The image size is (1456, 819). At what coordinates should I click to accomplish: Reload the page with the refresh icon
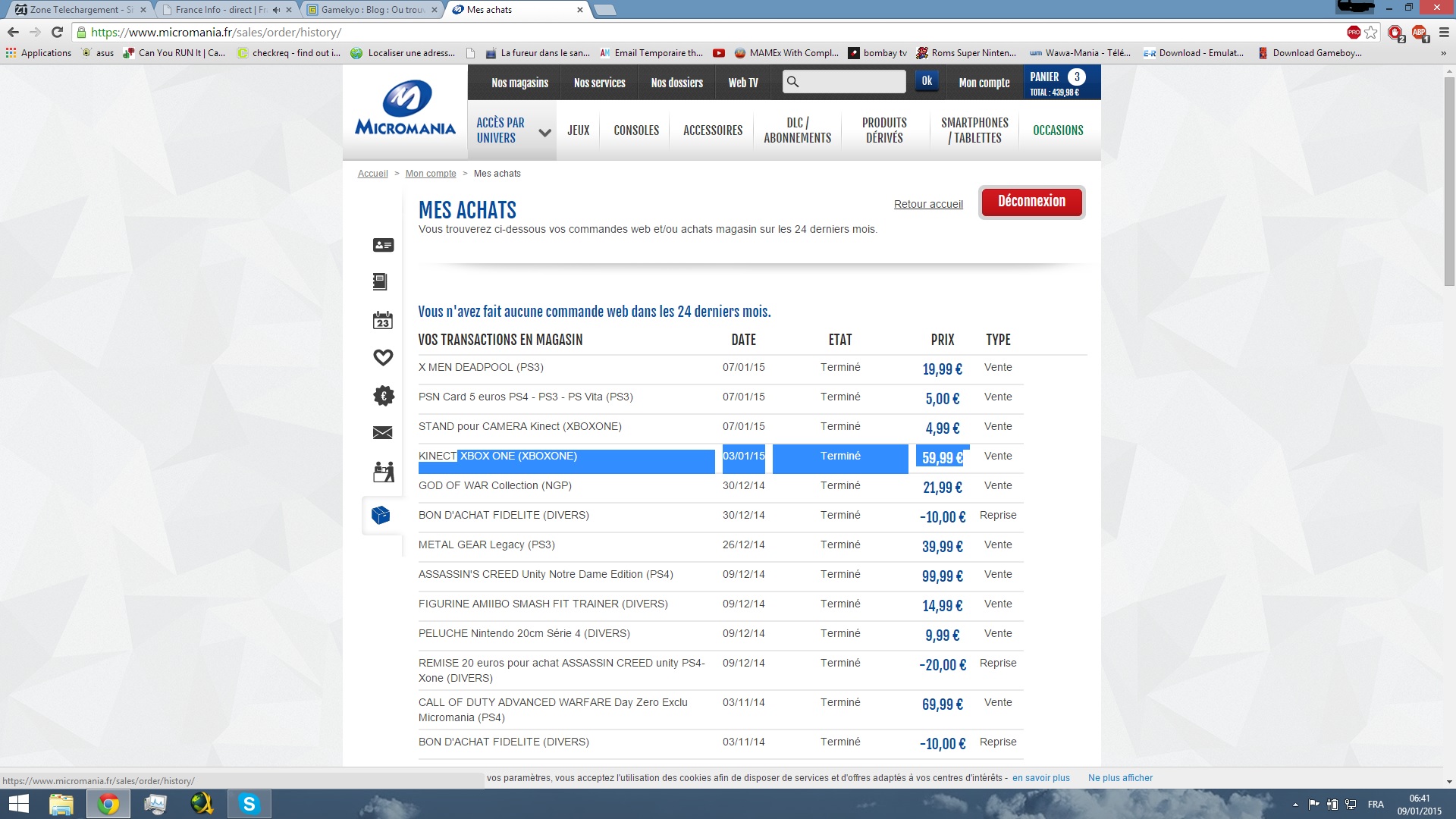click(x=57, y=32)
